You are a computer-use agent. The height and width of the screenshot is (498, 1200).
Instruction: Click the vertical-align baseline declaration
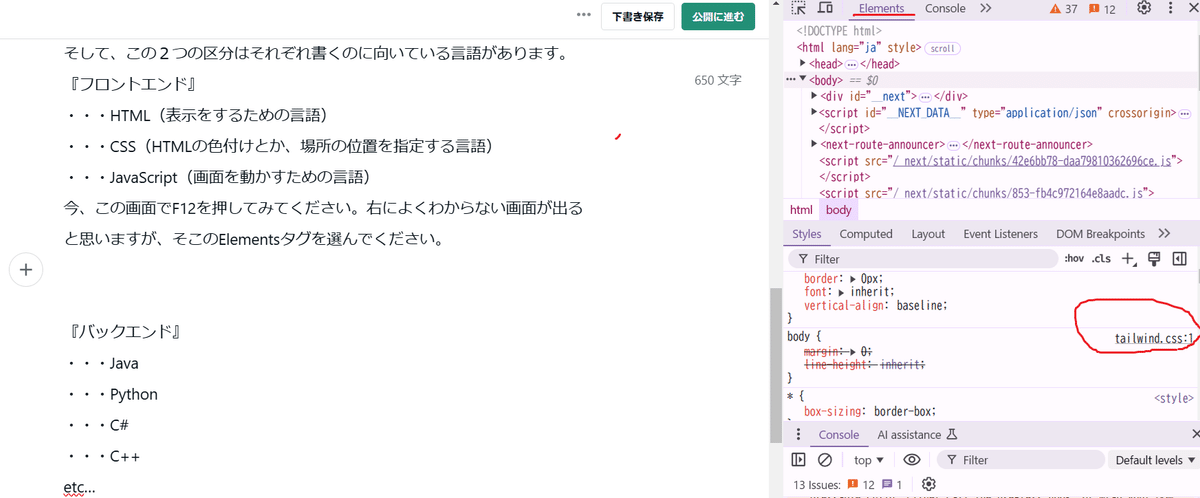pyautogui.click(x=875, y=305)
